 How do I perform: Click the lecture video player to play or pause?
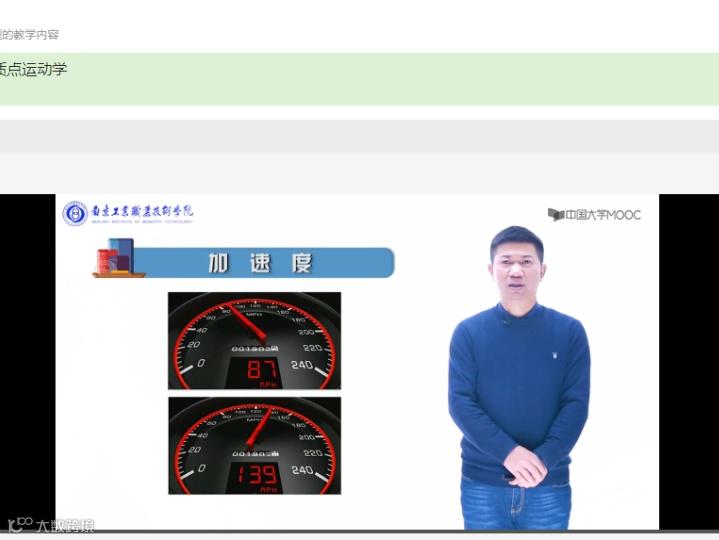coord(360,362)
